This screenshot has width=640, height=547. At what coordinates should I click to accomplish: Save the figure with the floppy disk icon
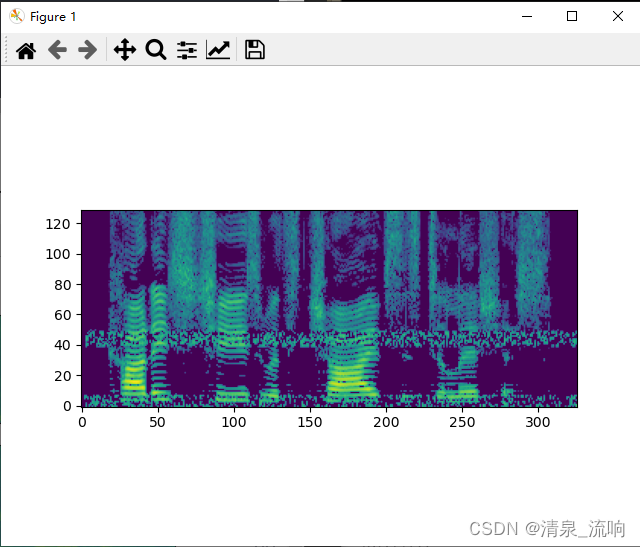pos(255,50)
